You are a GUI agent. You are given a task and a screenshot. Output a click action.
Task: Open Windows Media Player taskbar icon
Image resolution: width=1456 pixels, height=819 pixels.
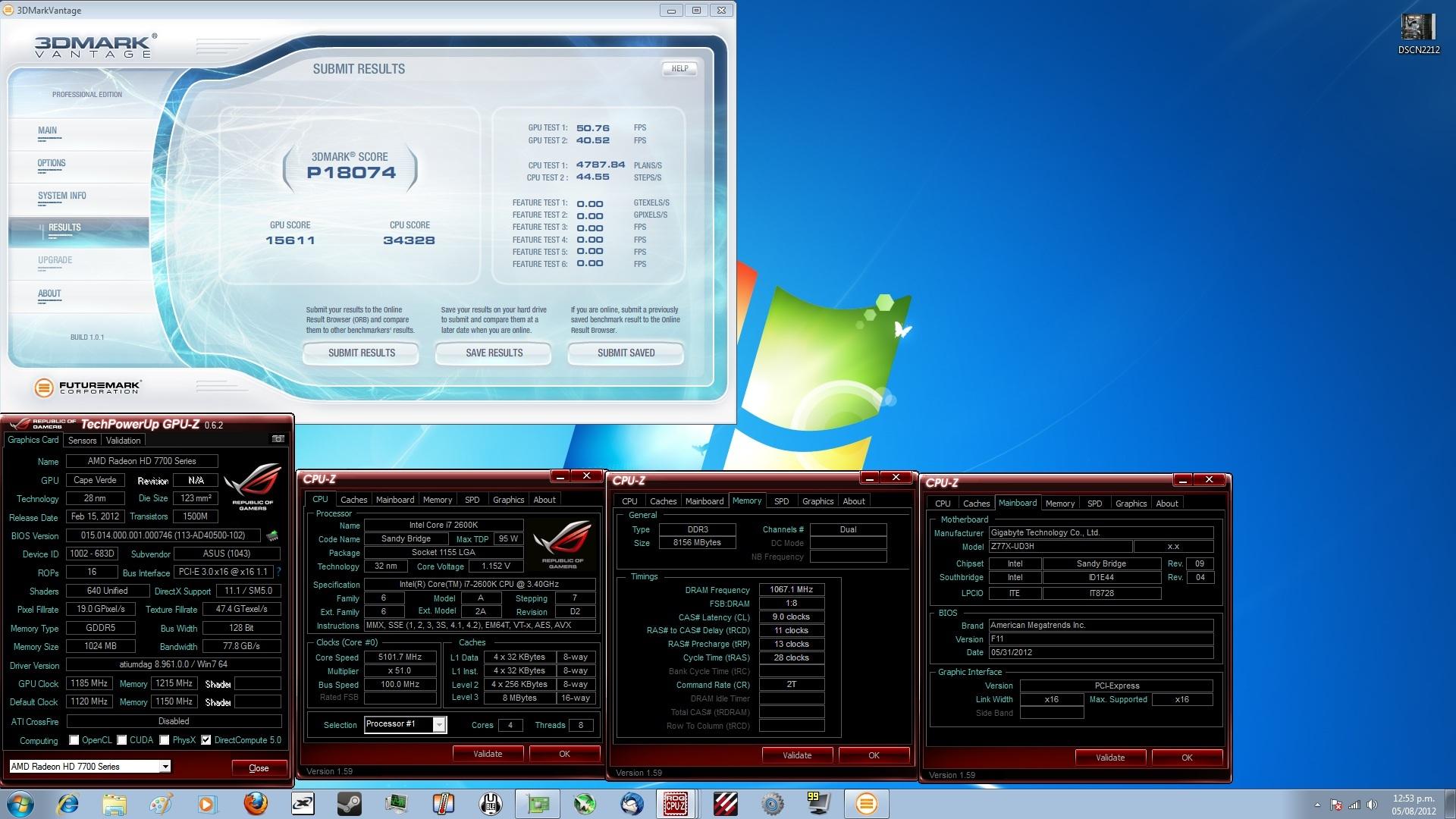(207, 803)
